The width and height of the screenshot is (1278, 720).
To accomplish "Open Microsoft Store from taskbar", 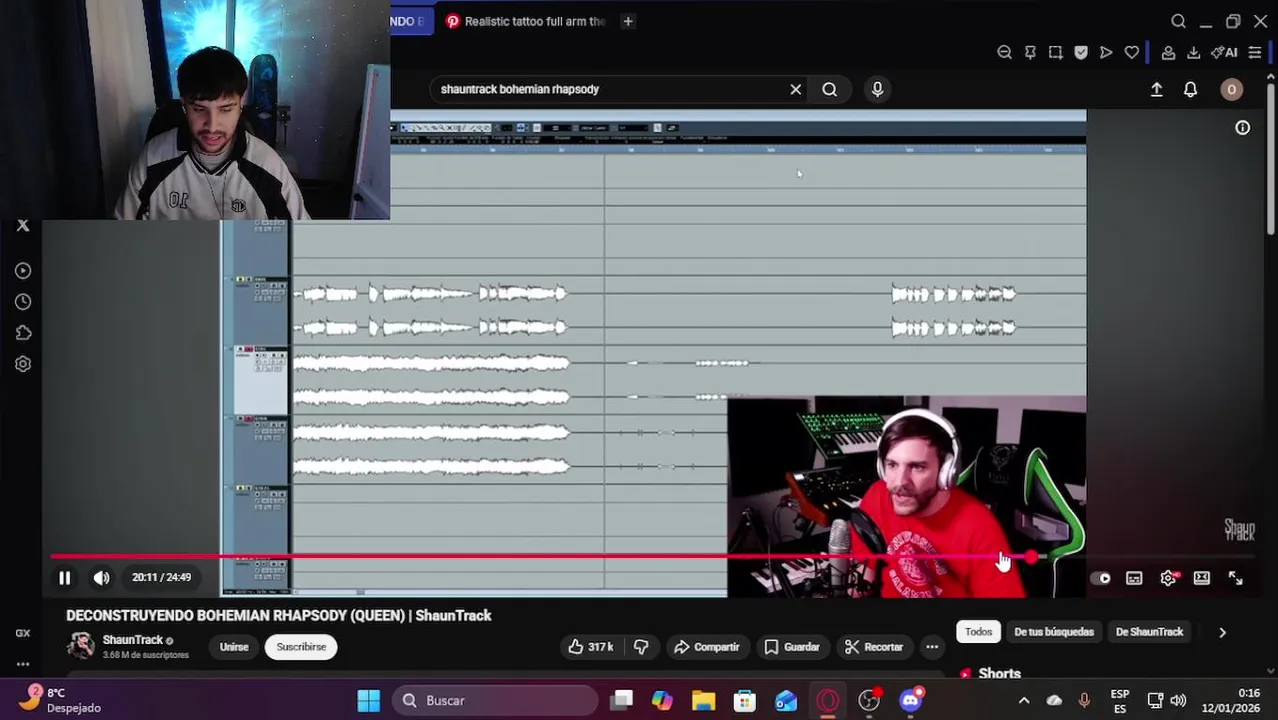I will click(x=745, y=700).
